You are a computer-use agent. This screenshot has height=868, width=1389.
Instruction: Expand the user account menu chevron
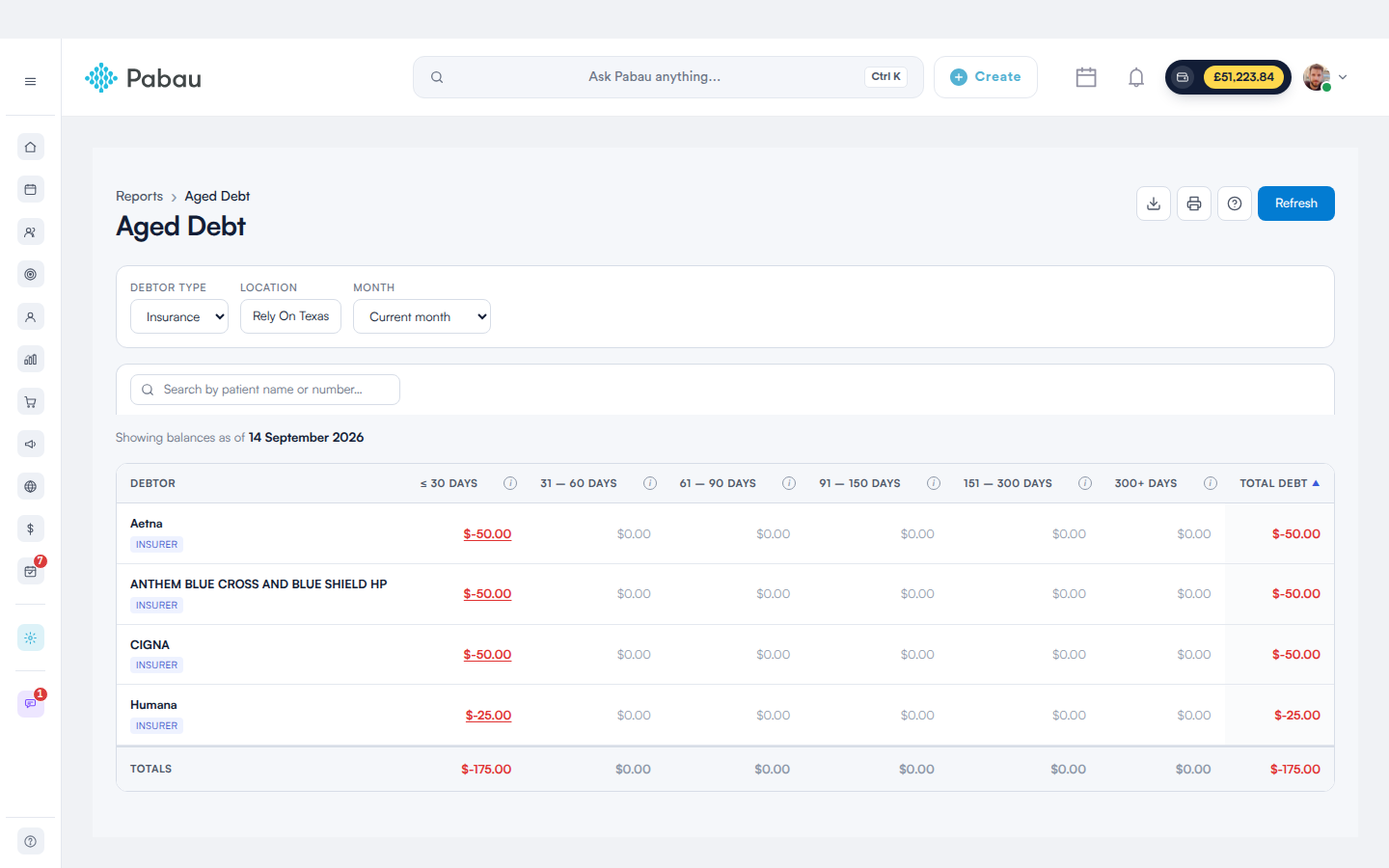point(1343,77)
